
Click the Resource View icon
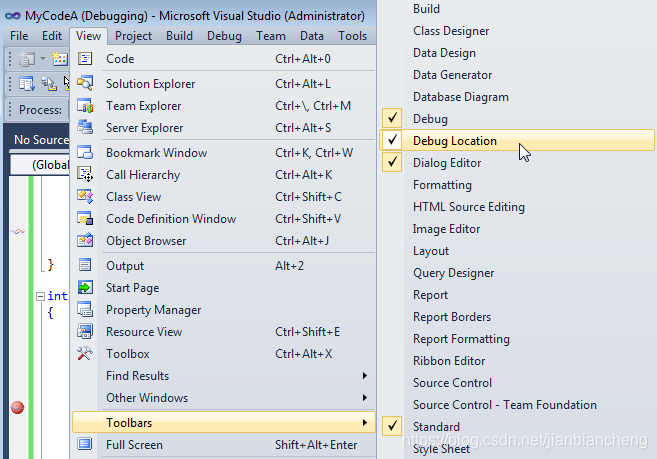(85, 332)
